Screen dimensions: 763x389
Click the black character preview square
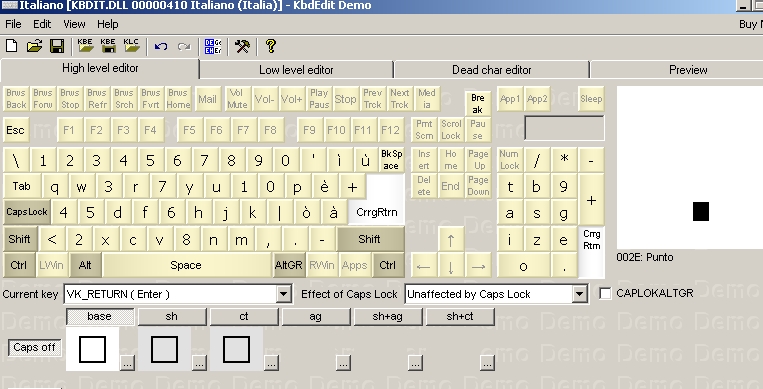(x=701, y=211)
